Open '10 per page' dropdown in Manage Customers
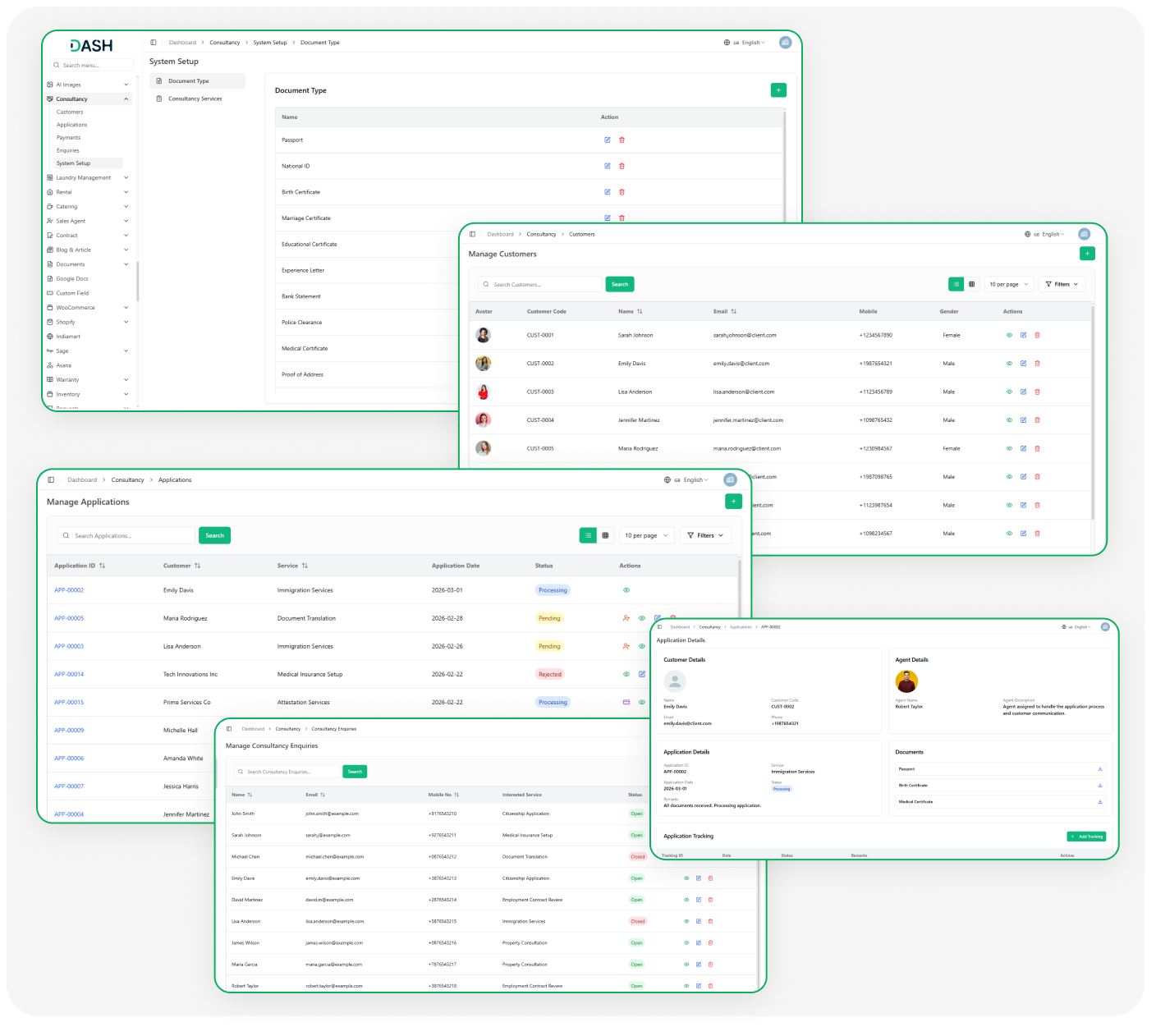Image resolution: width=1156 pixels, height=1036 pixels. (1008, 284)
